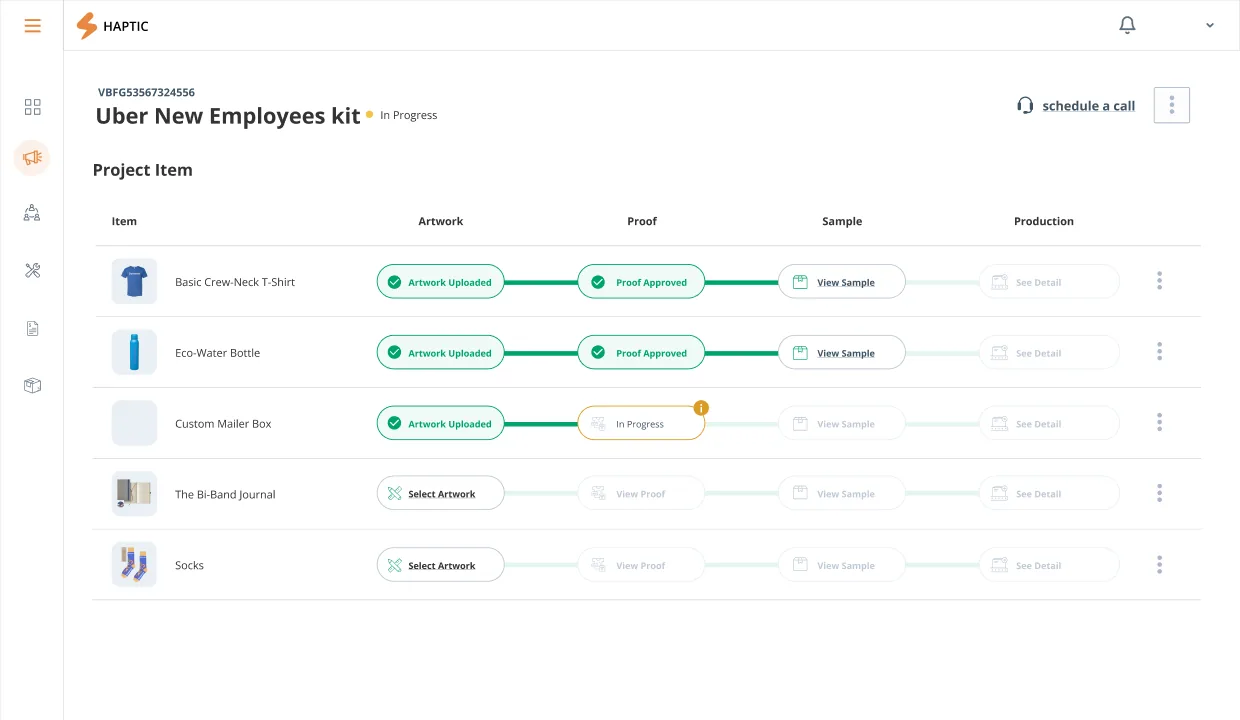Click the Sample column header
The height and width of the screenshot is (720, 1240).
tap(842, 221)
